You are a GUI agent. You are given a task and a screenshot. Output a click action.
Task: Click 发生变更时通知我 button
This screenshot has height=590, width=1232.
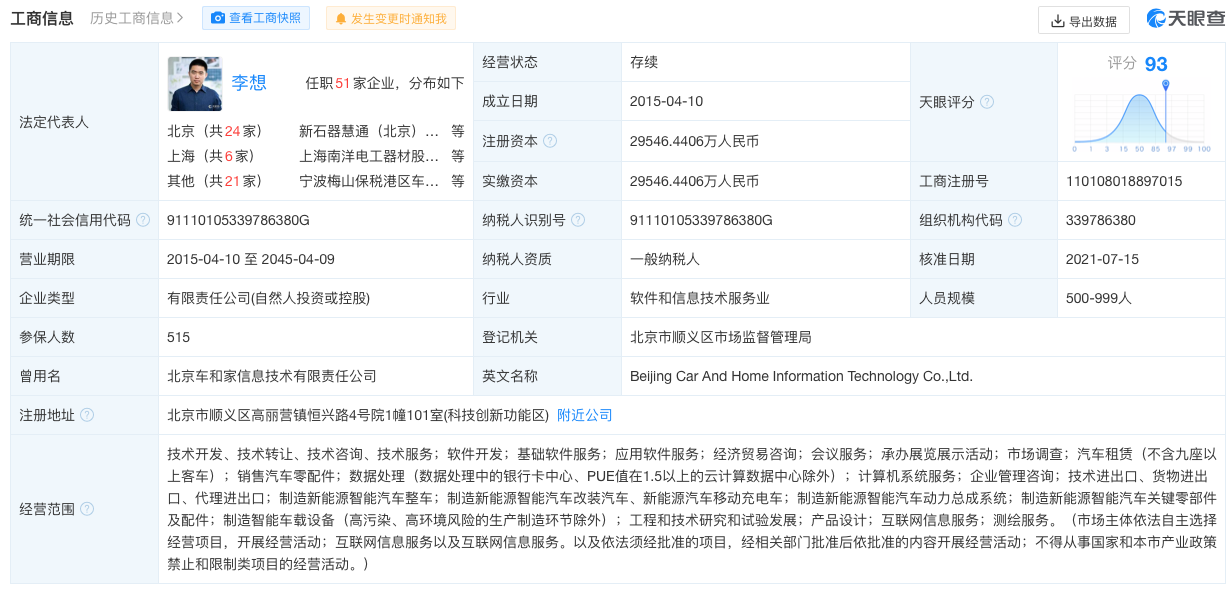coord(391,18)
